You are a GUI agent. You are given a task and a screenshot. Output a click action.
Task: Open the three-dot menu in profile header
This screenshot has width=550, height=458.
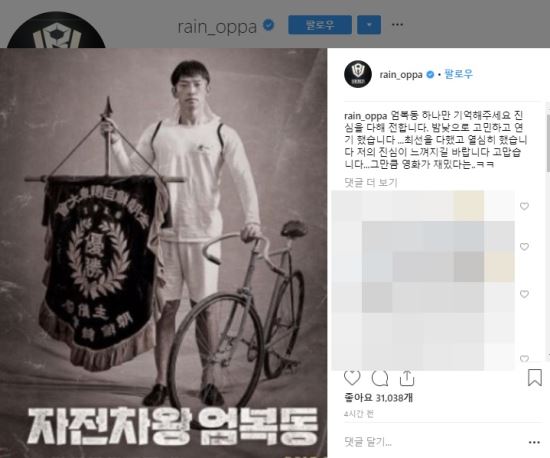(397, 25)
